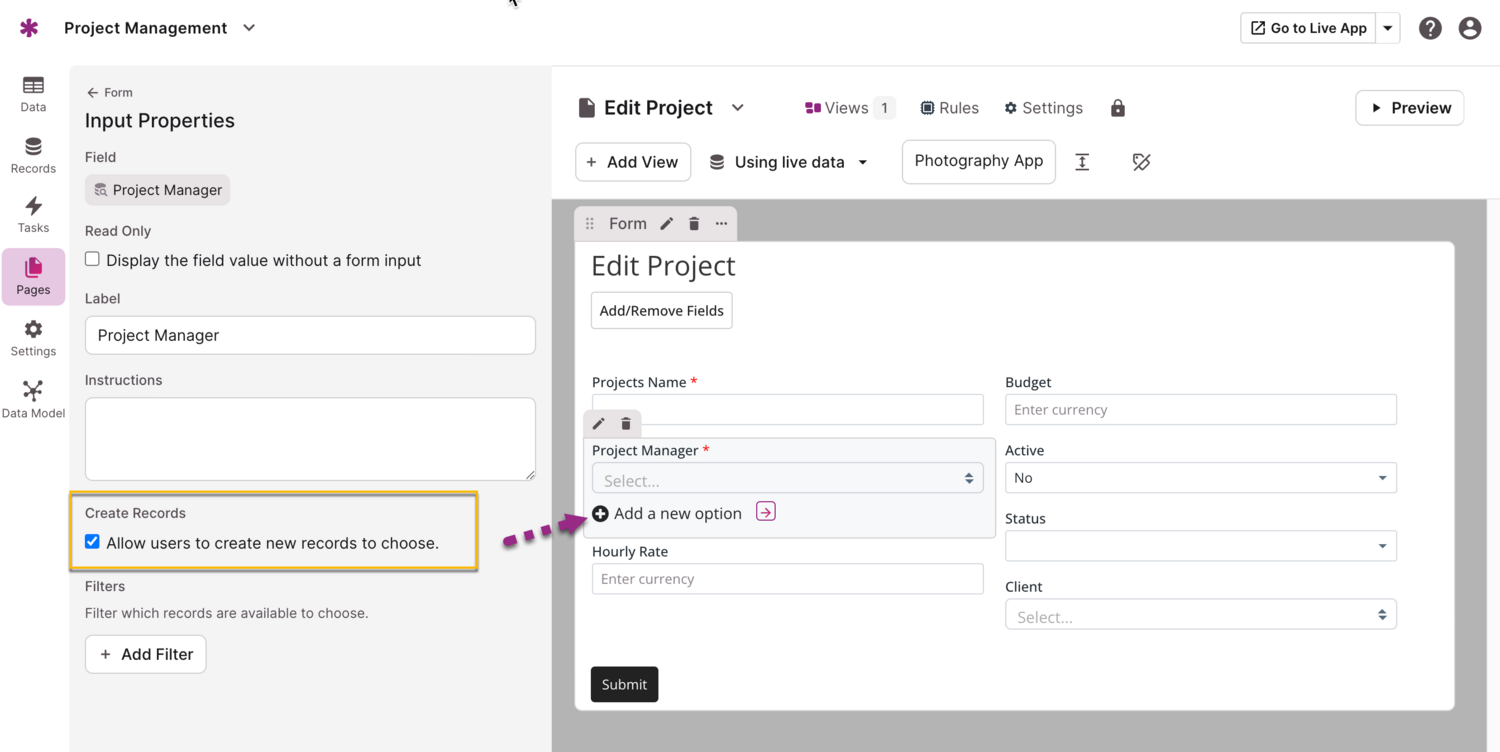Screen dimensions: 1500x752
Task: Switch to the Rules tab
Action: (949, 108)
